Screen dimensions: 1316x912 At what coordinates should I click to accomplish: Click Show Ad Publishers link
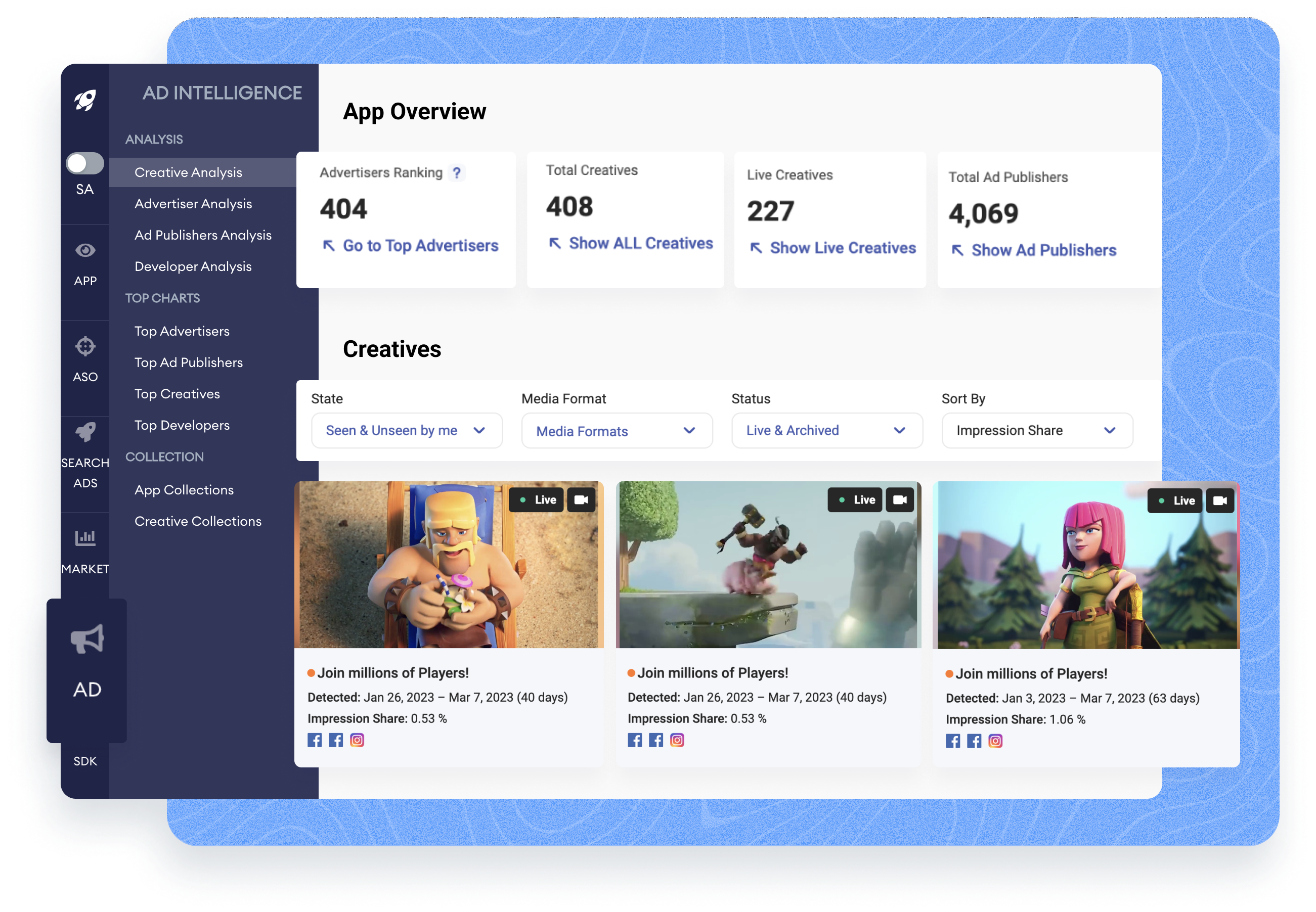click(x=1034, y=250)
